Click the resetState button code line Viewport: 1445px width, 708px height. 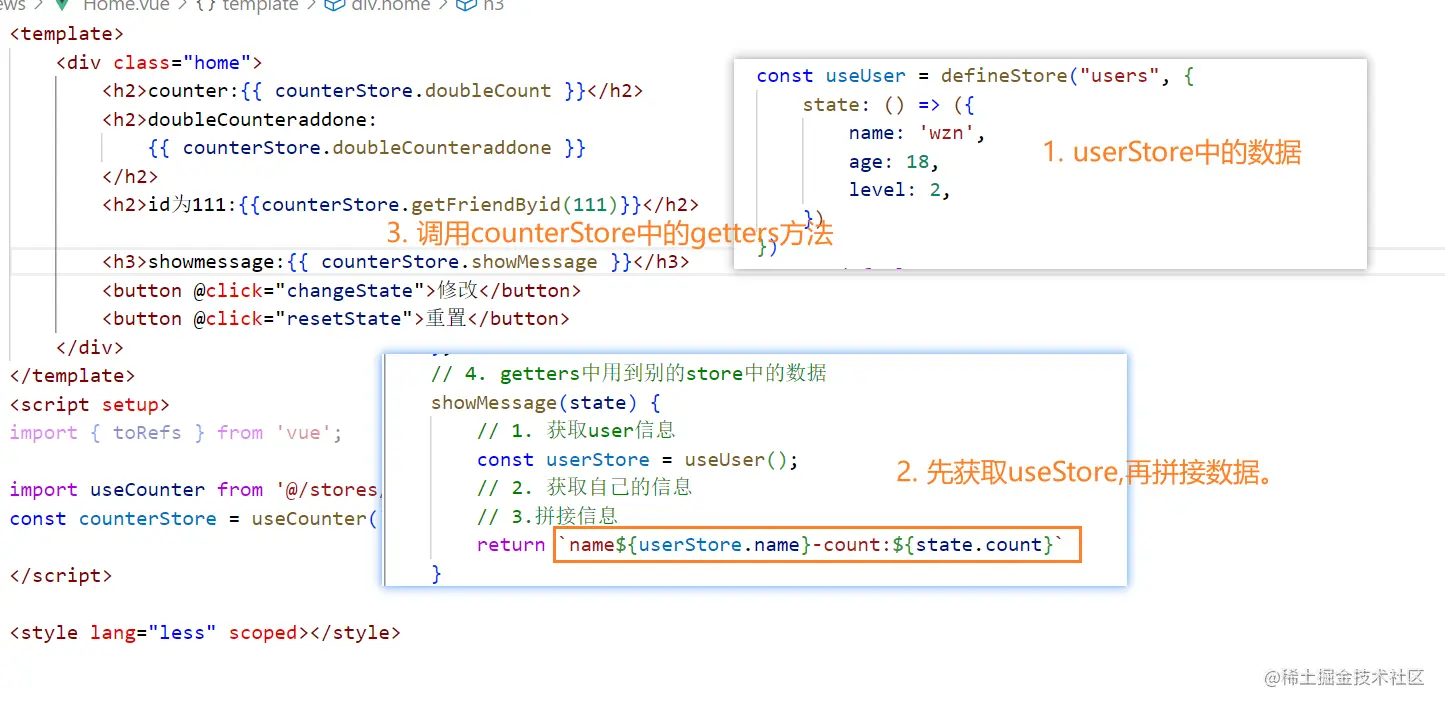click(x=336, y=319)
